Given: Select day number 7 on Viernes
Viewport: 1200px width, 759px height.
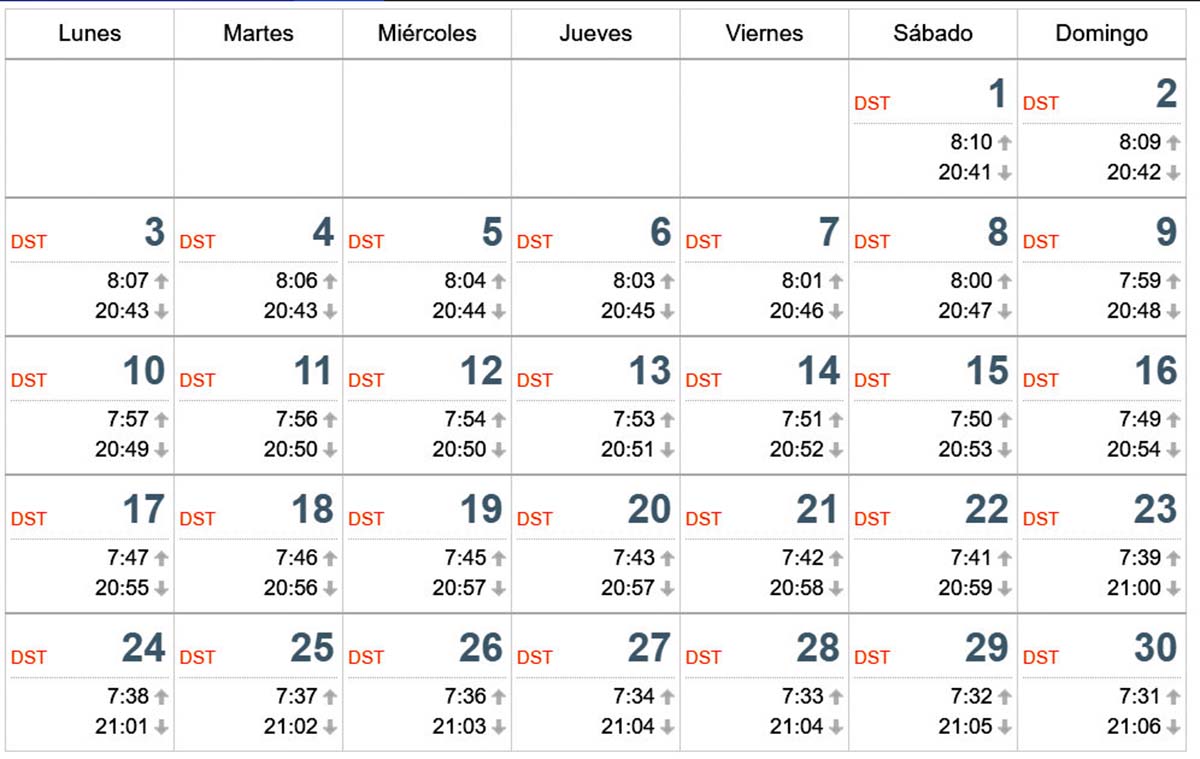Looking at the screenshot, I should [x=829, y=233].
